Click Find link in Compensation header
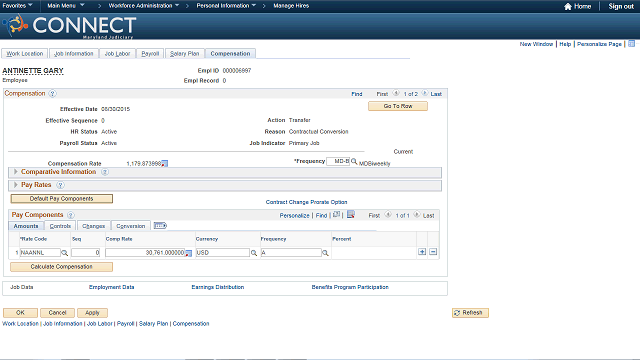This screenshot has width=640, height=360. pyautogui.click(x=357, y=94)
